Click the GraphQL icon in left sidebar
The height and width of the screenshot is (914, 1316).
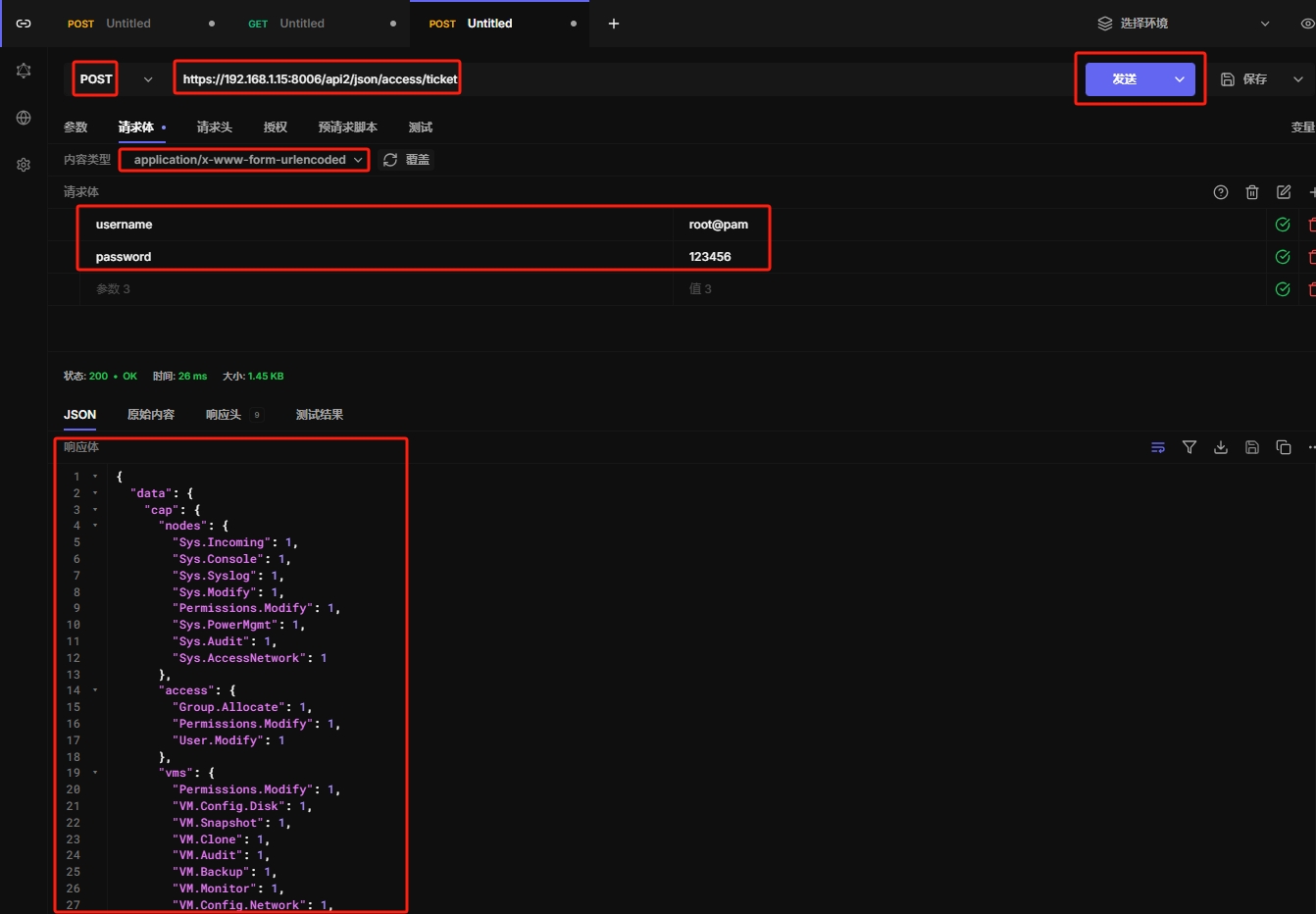click(x=24, y=71)
